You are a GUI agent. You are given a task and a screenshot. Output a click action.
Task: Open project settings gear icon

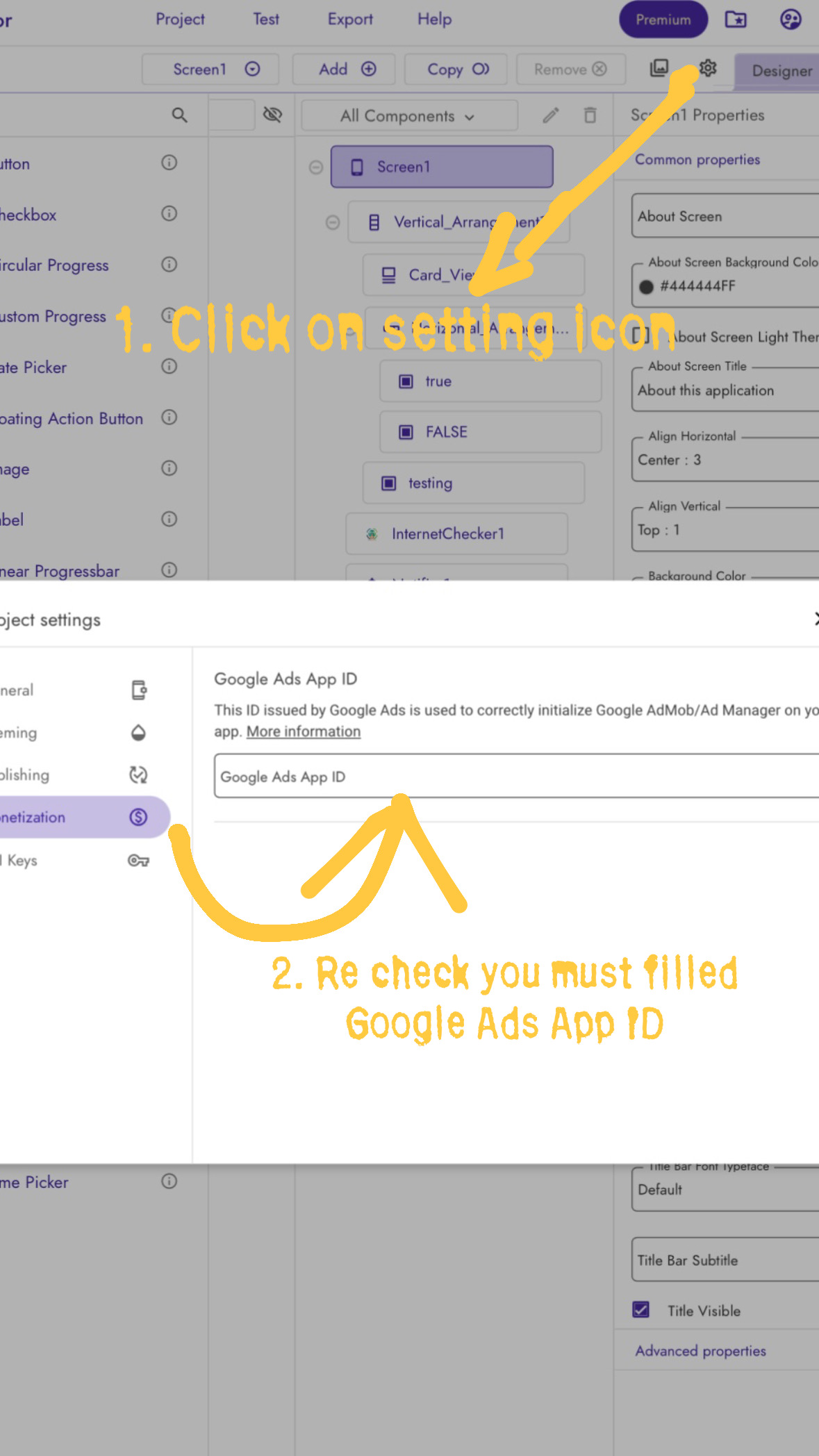pos(708,68)
